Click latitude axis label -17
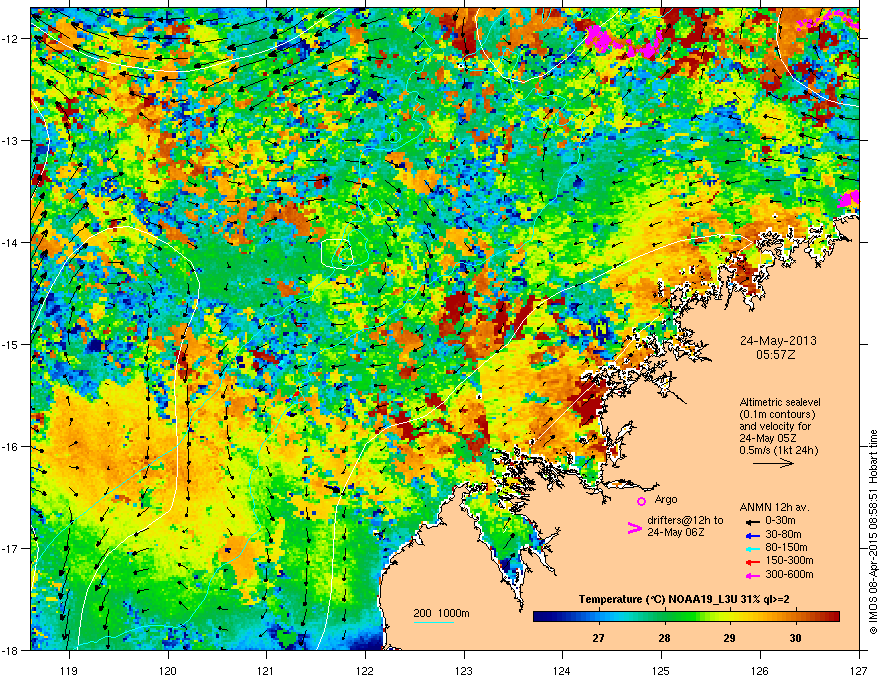 pyautogui.click(x=10, y=548)
